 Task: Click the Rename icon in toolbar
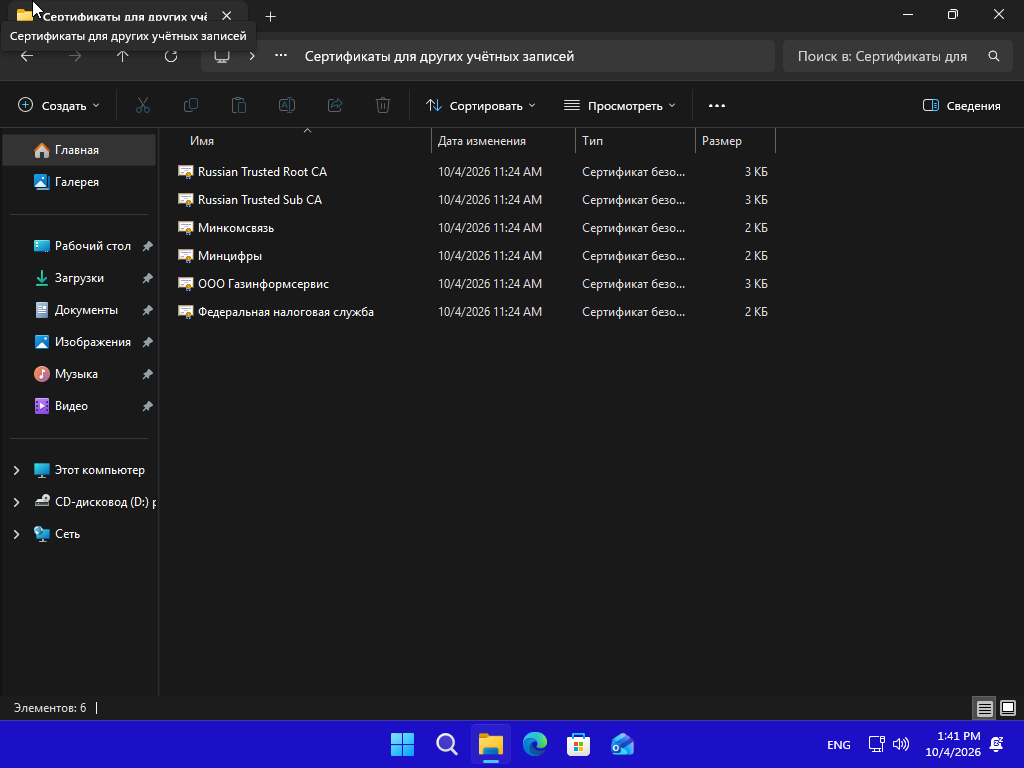[x=287, y=105]
